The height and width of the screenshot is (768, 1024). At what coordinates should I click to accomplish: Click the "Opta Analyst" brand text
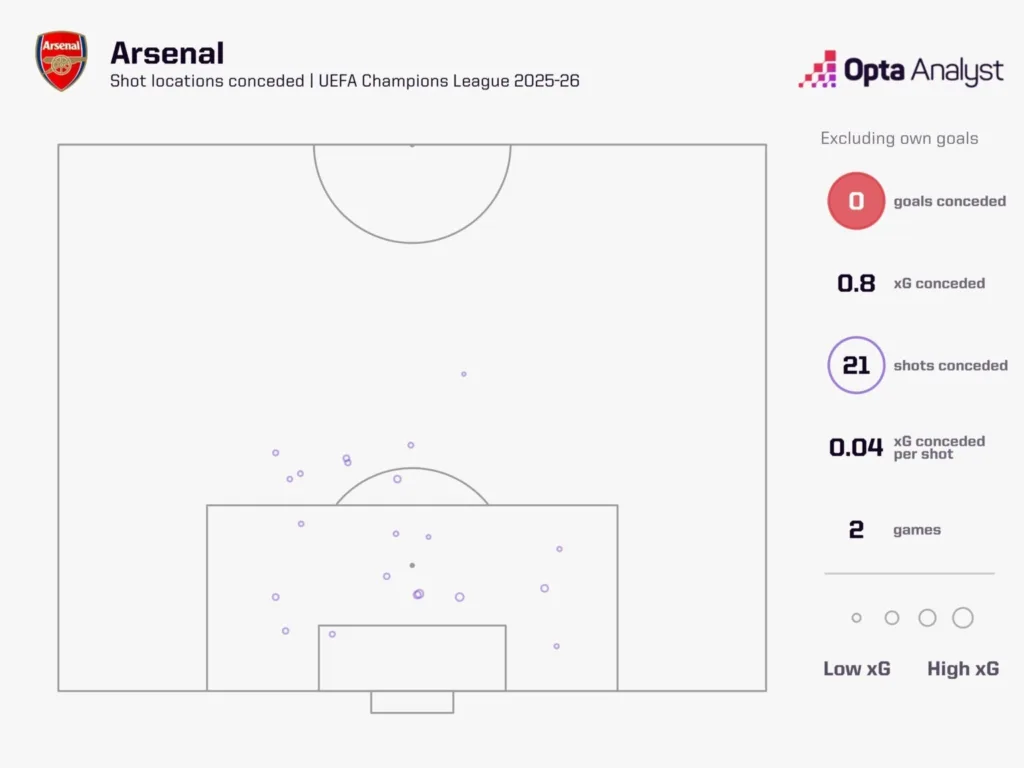click(x=923, y=70)
